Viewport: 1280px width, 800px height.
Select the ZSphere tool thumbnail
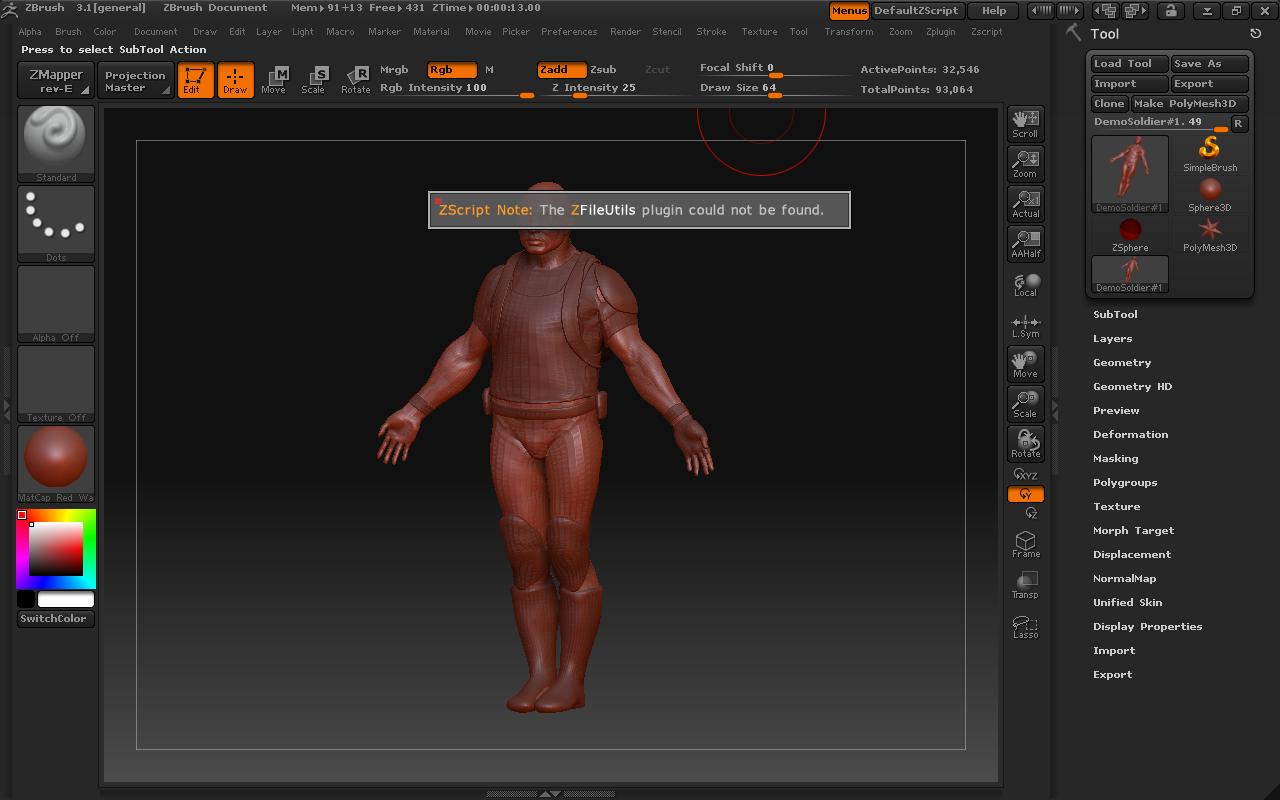tap(1130, 234)
